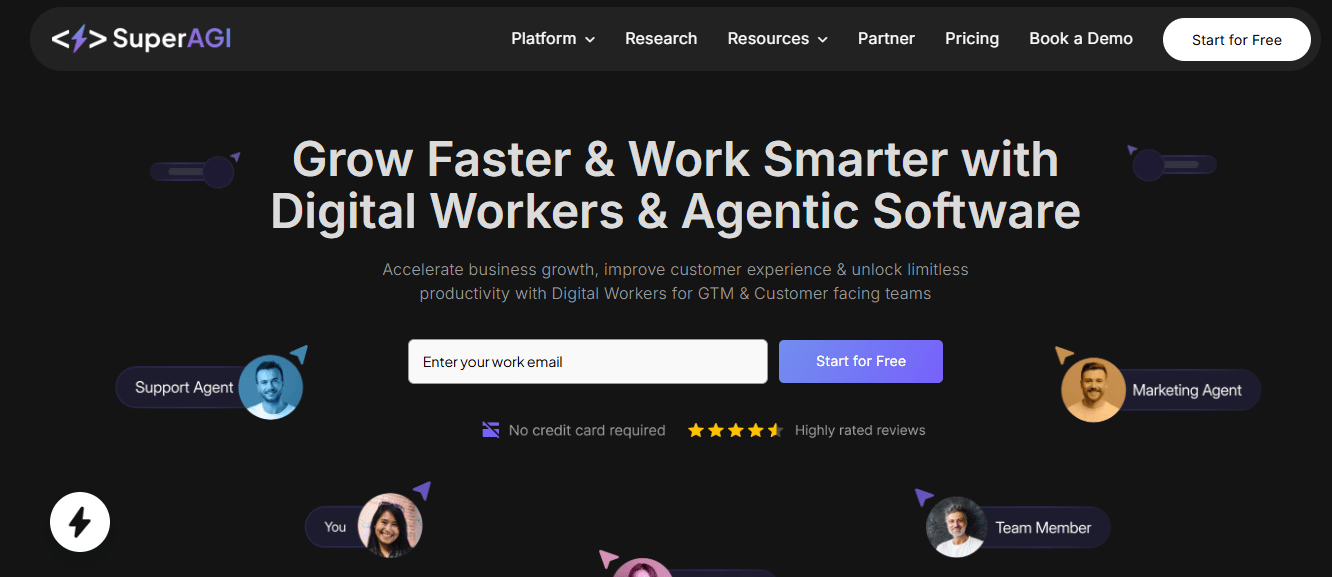Click the five-star rating icons
The image size is (1332, 577).
pyautogui.click(x=735, y=430)
